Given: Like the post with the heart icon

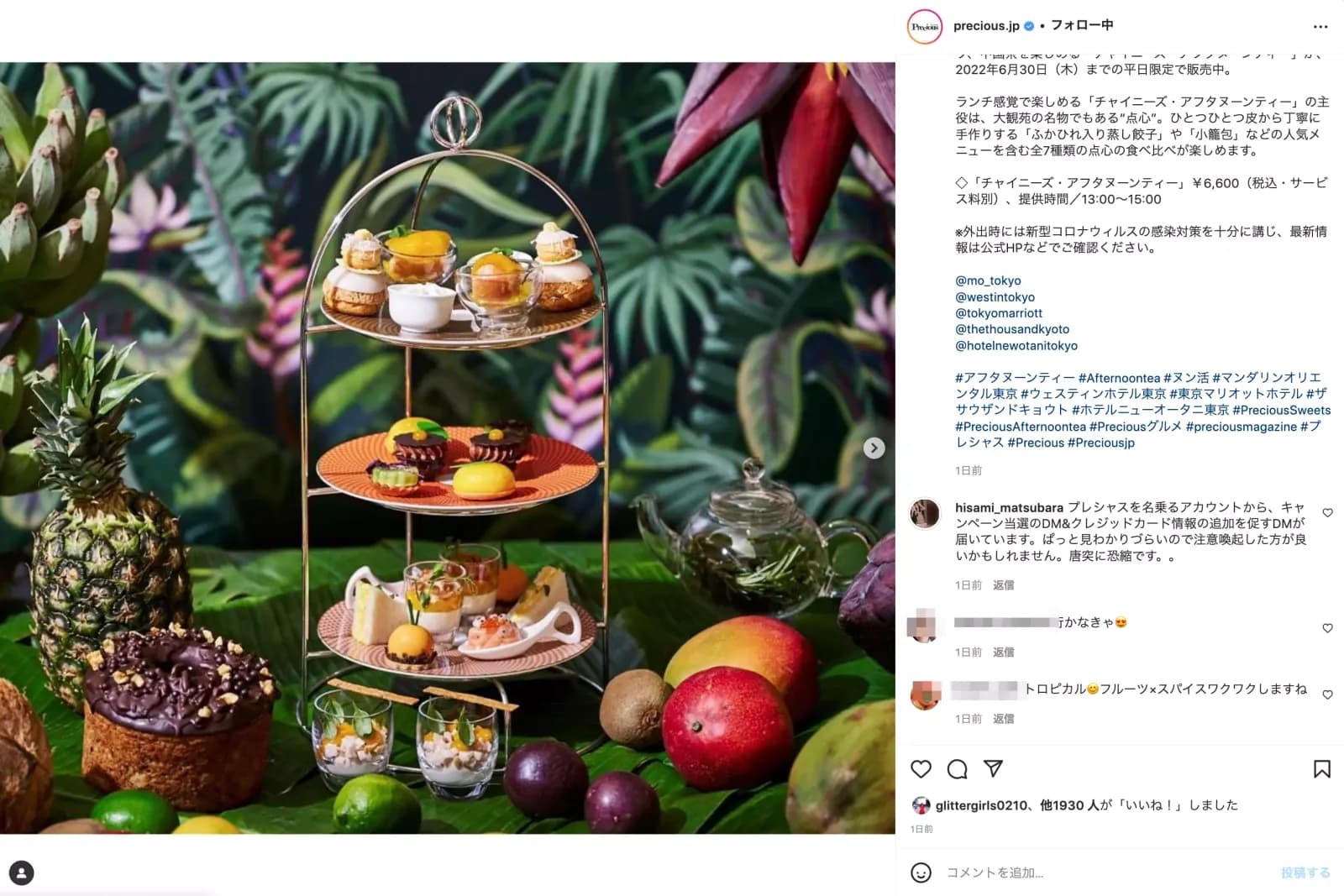Looking at the screenshot, I should point(921,768).
